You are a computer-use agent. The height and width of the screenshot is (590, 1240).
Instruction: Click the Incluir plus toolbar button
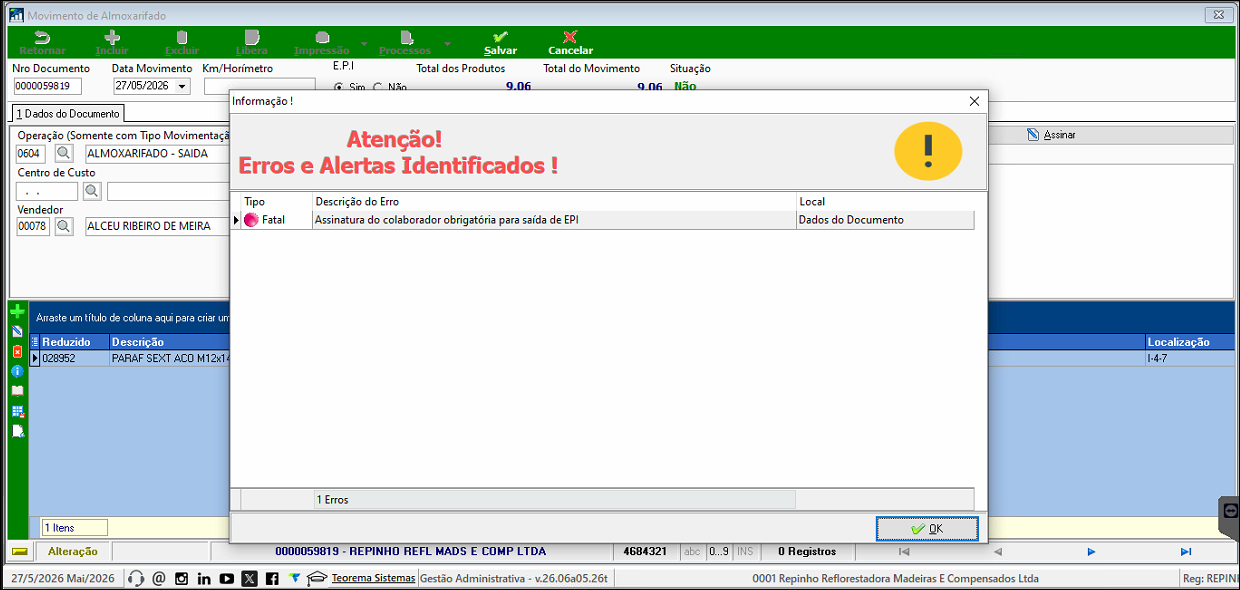(112, 43)
